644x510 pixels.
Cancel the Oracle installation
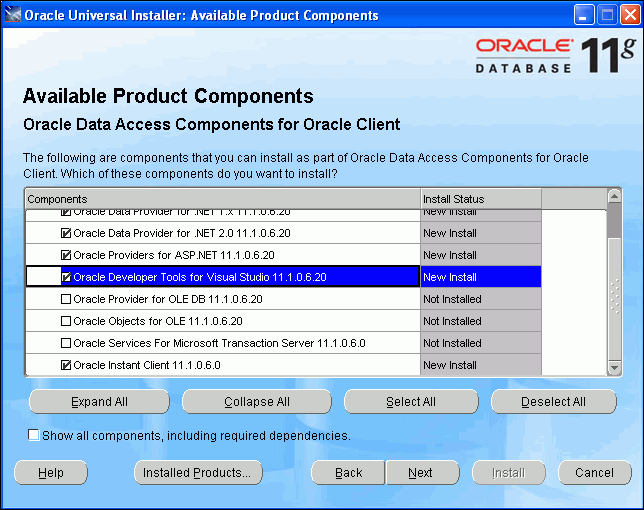coord(594,473)
